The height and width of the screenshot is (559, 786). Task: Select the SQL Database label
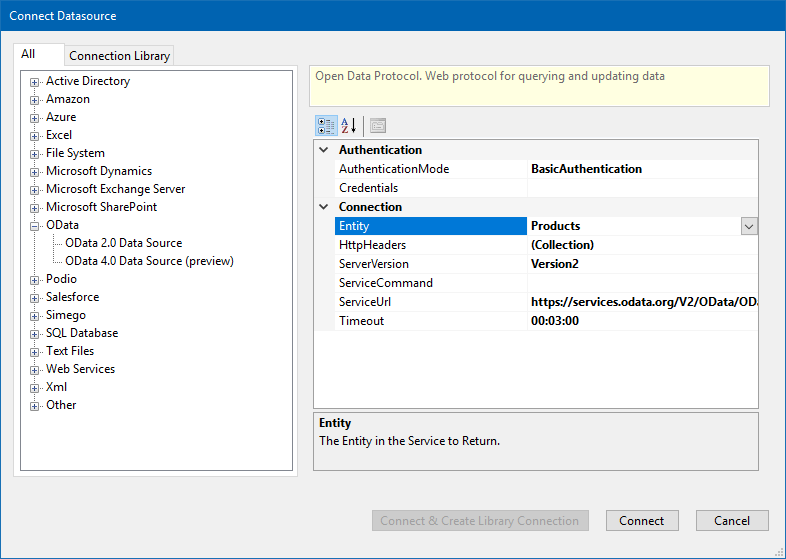(82, 333)
